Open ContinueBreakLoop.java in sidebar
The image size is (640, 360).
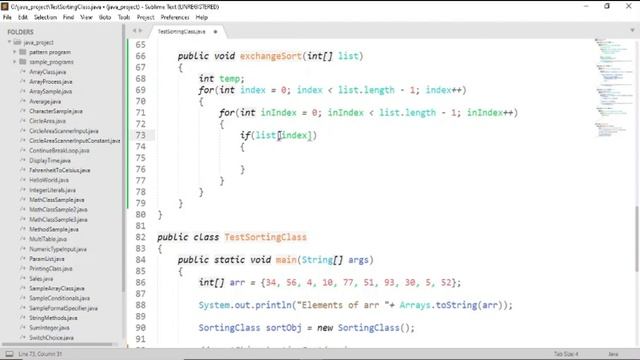coord(59,151)
